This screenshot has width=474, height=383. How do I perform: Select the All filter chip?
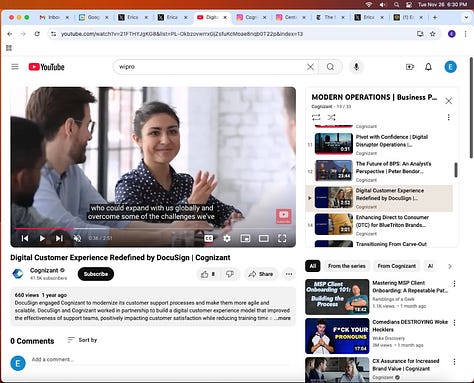pos(313,266)
